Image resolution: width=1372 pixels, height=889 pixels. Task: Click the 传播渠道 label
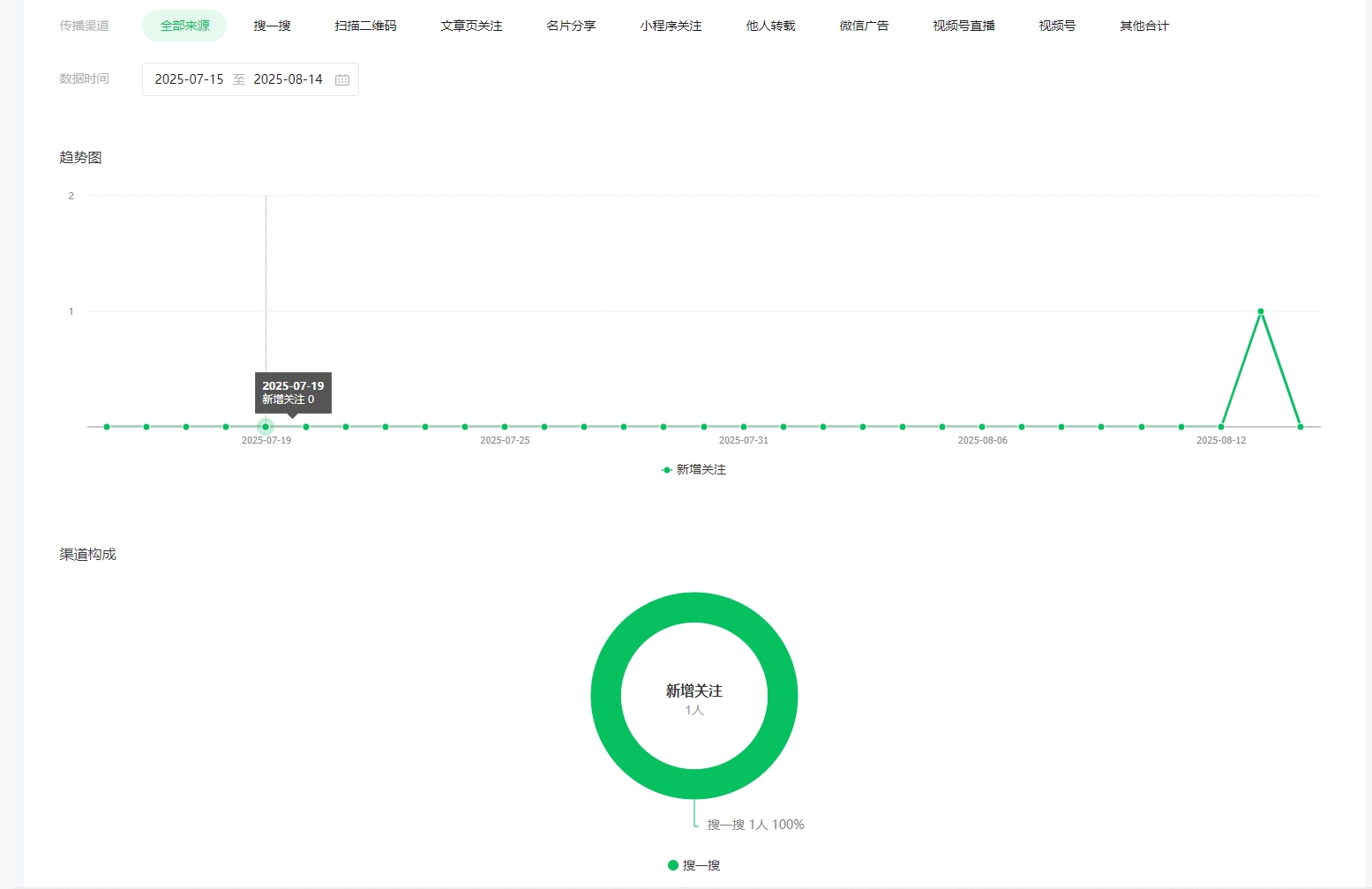[x=84, y=26]
